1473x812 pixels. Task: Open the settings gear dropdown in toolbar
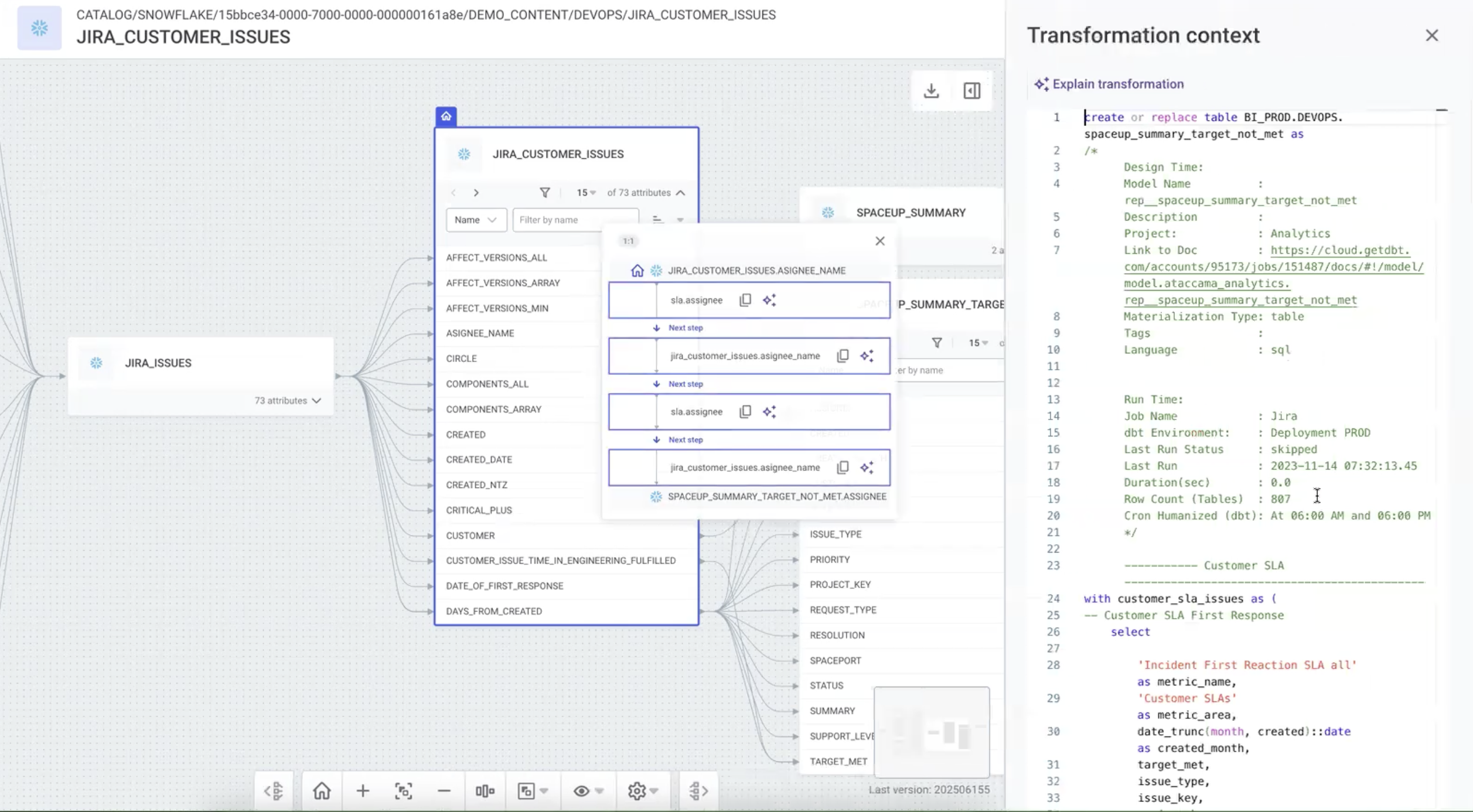point(640,790)
